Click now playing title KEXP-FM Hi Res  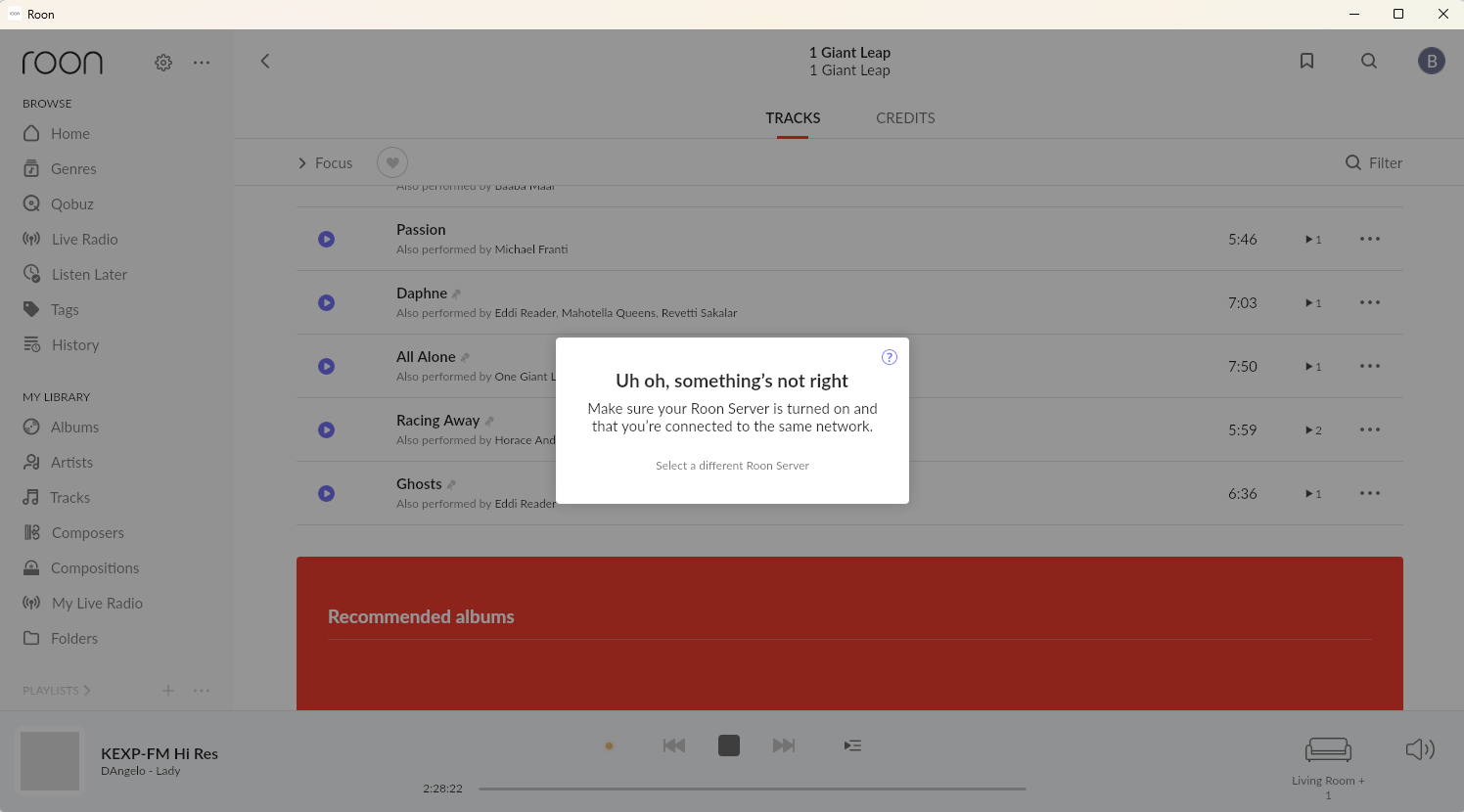pyautogui.click(x=160, y=754)
